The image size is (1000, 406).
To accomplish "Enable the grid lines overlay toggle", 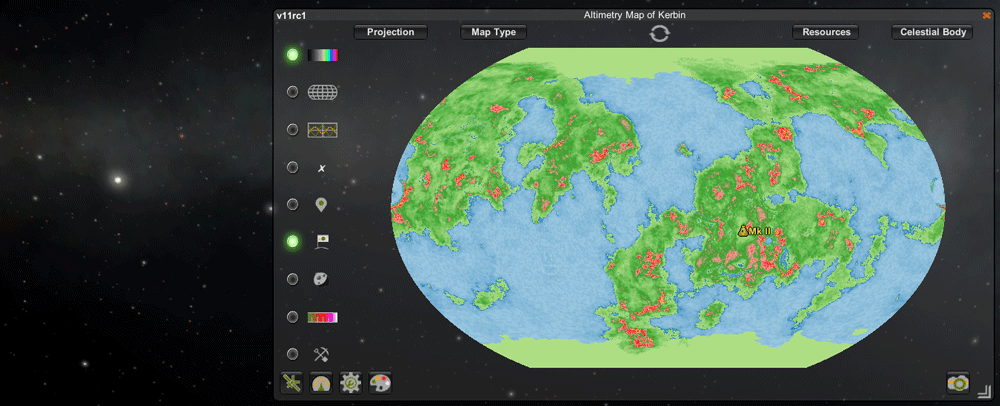I will (x=293, y=92).
